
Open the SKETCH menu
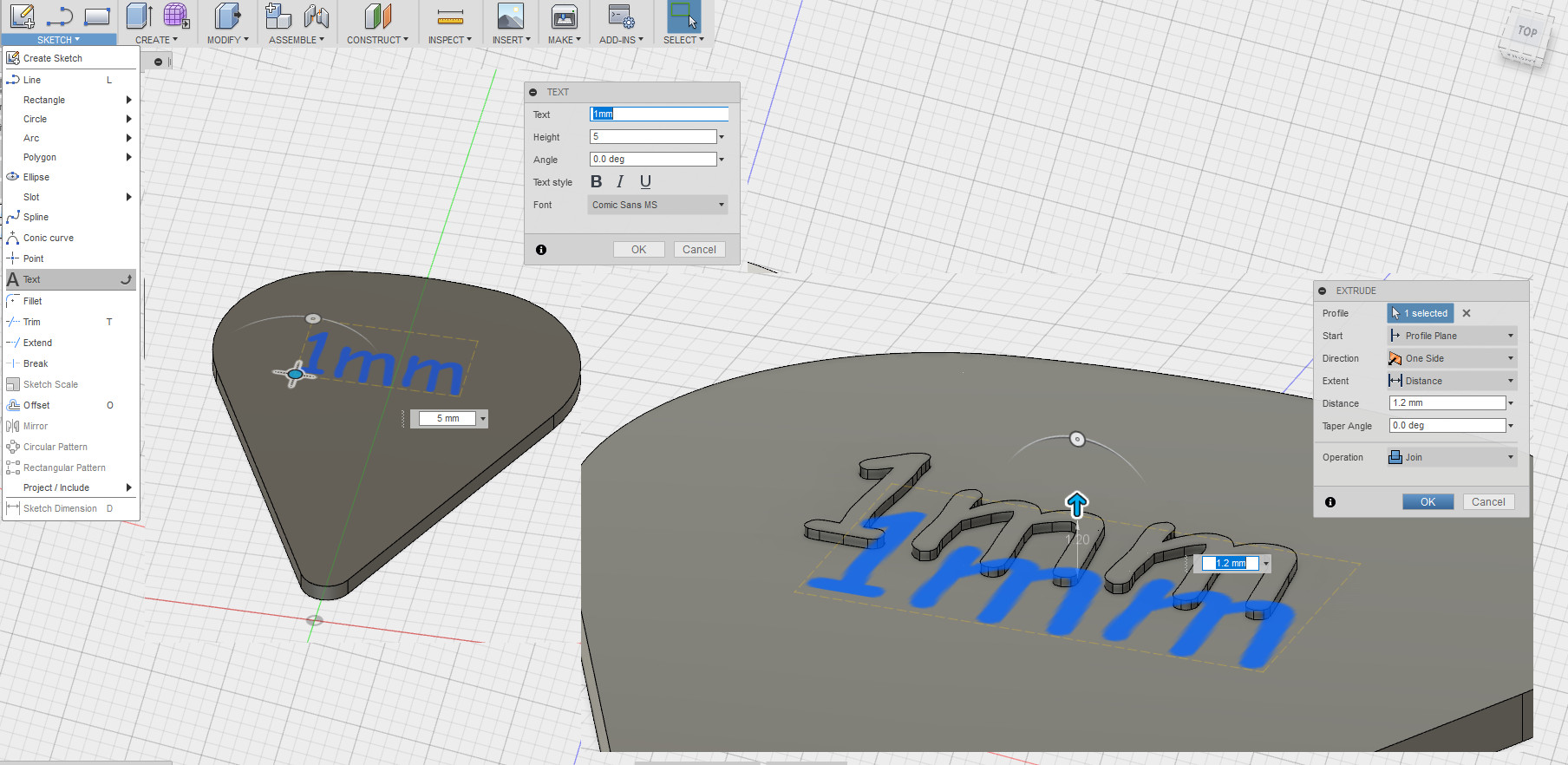click(x=58, y=40)
